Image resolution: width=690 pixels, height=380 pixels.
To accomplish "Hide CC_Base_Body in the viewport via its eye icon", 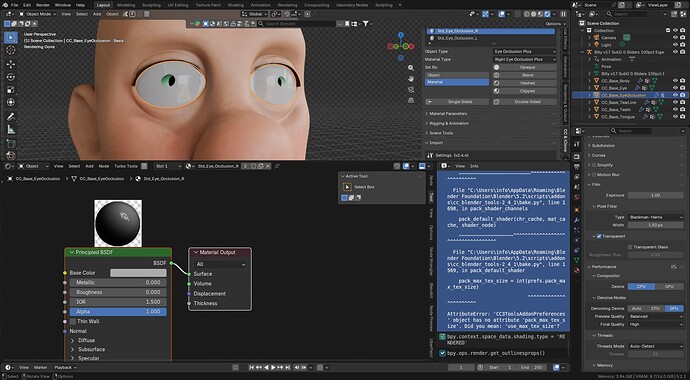I will coord(675,81).
